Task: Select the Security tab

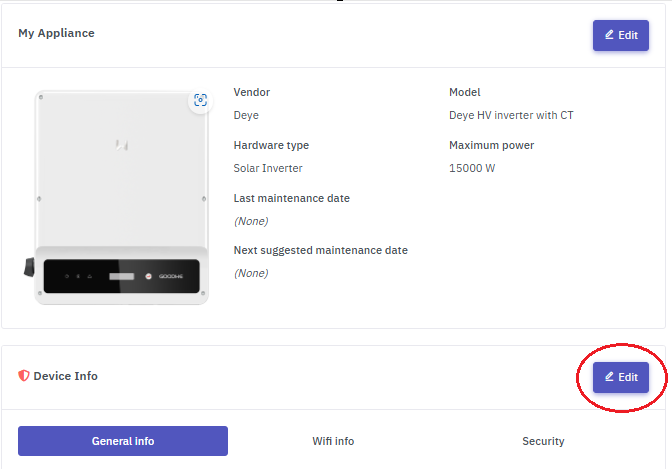Action: (x=543, y=441)
